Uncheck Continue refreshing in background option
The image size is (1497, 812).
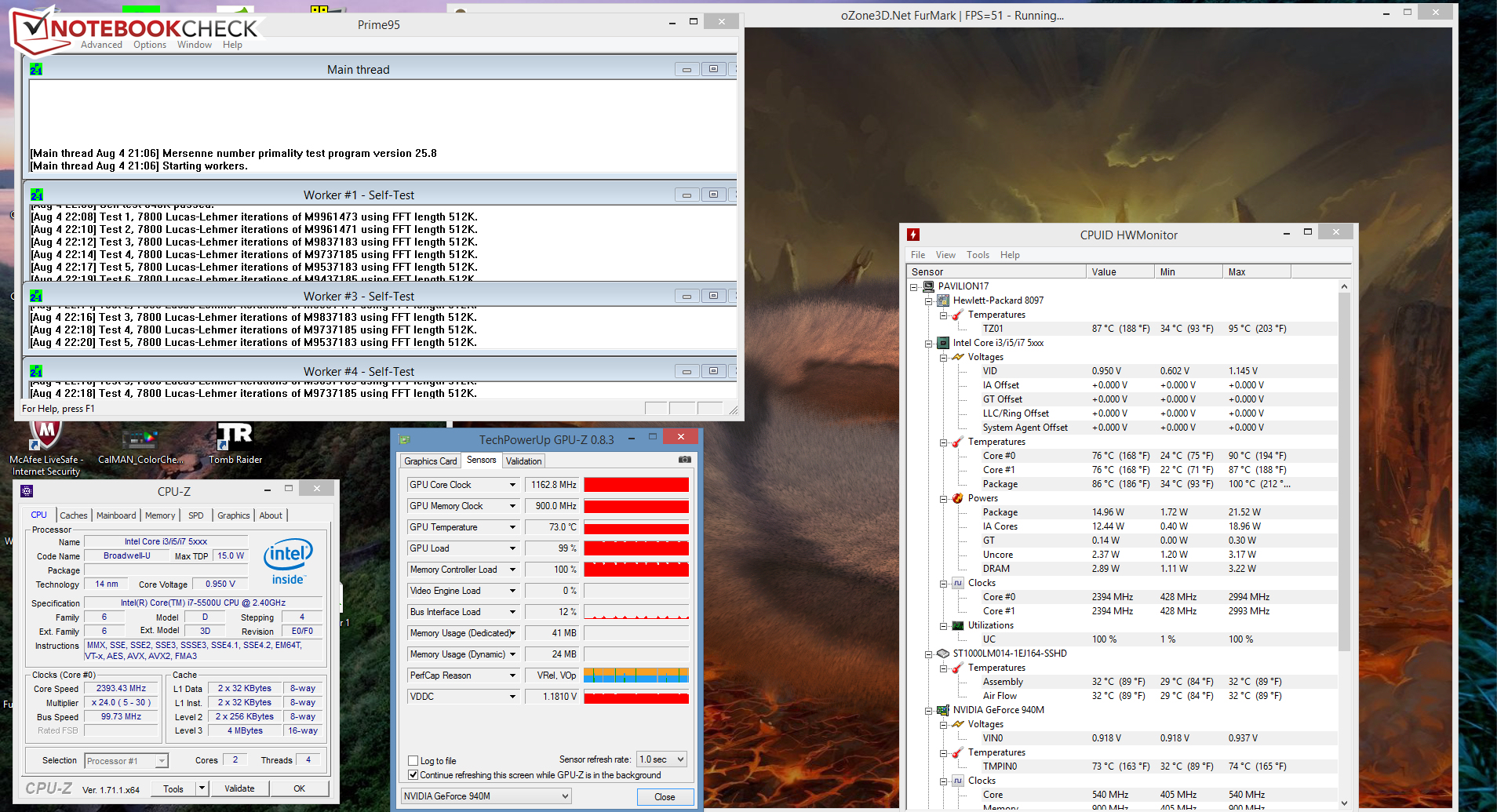413,775
